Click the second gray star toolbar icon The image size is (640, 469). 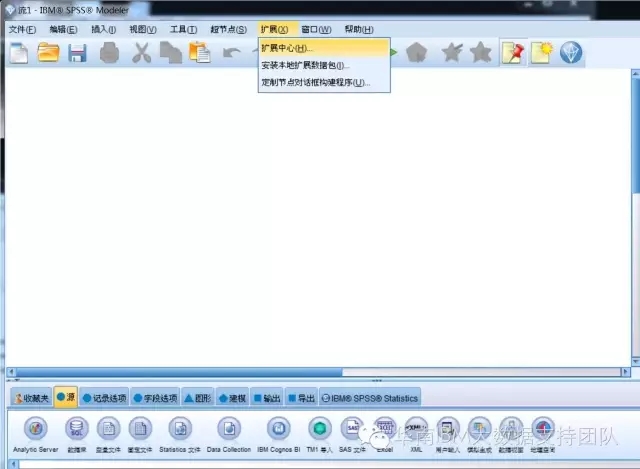(x=481, y=53)
